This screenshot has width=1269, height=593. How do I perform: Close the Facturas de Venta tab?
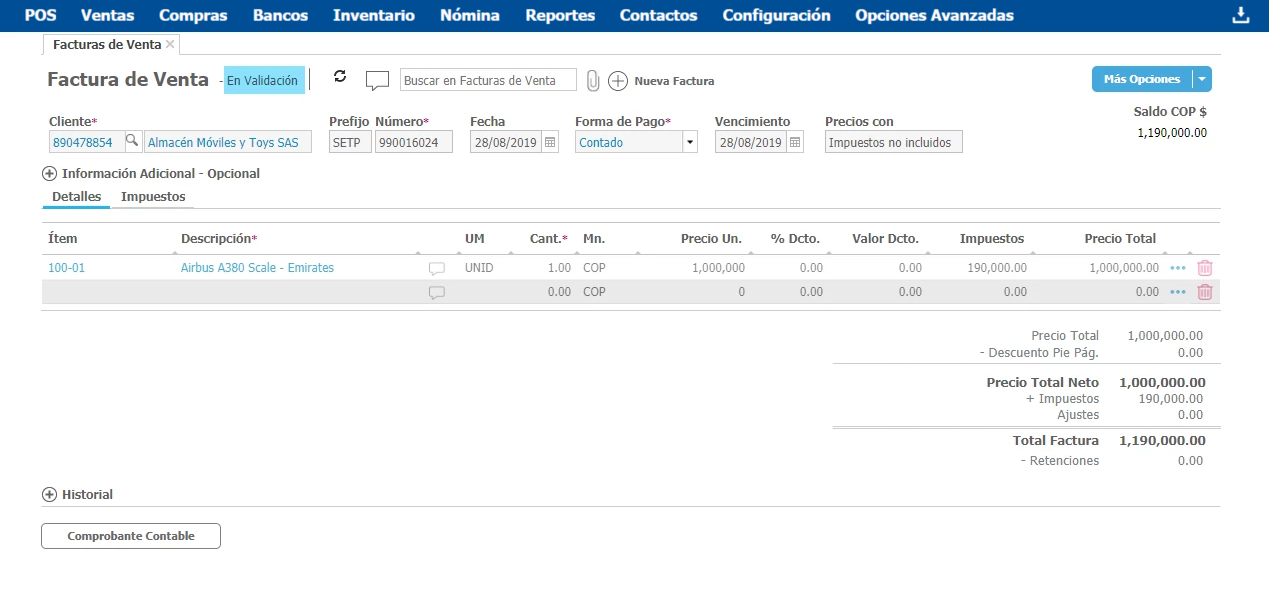pyautogui.click(x=170, y=44)
